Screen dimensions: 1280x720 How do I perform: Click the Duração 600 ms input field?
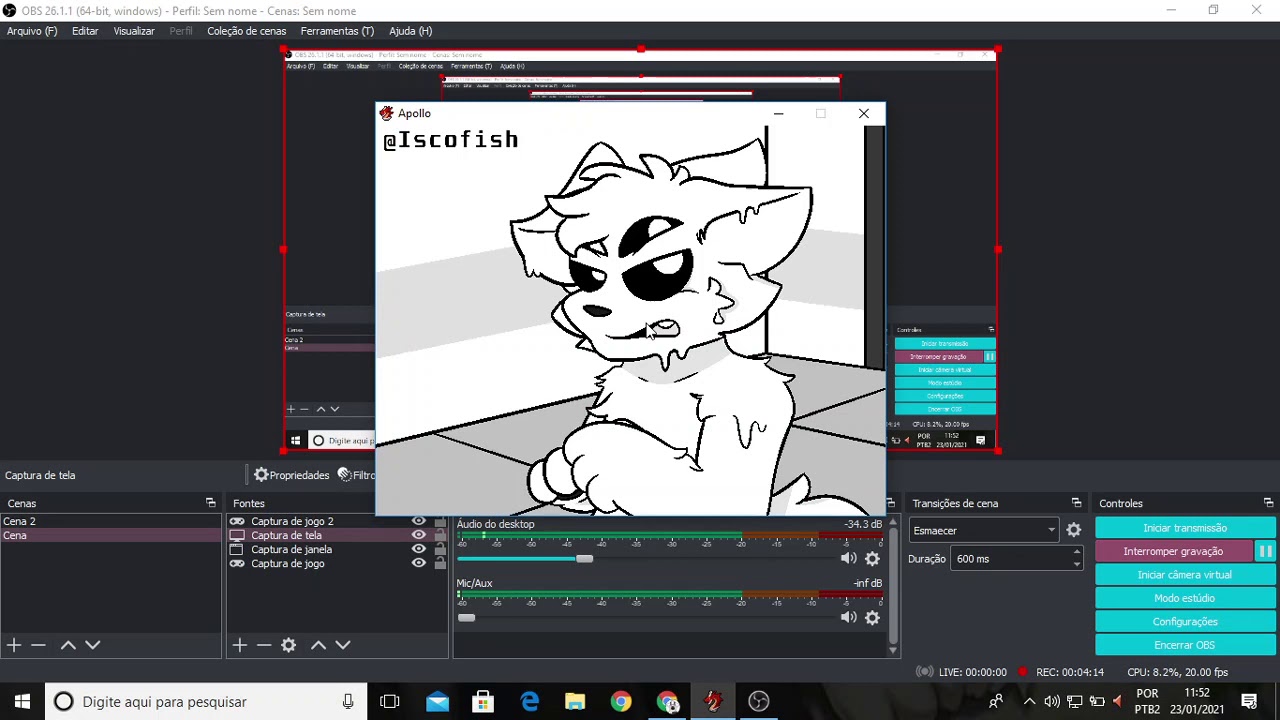(1010, 559)
